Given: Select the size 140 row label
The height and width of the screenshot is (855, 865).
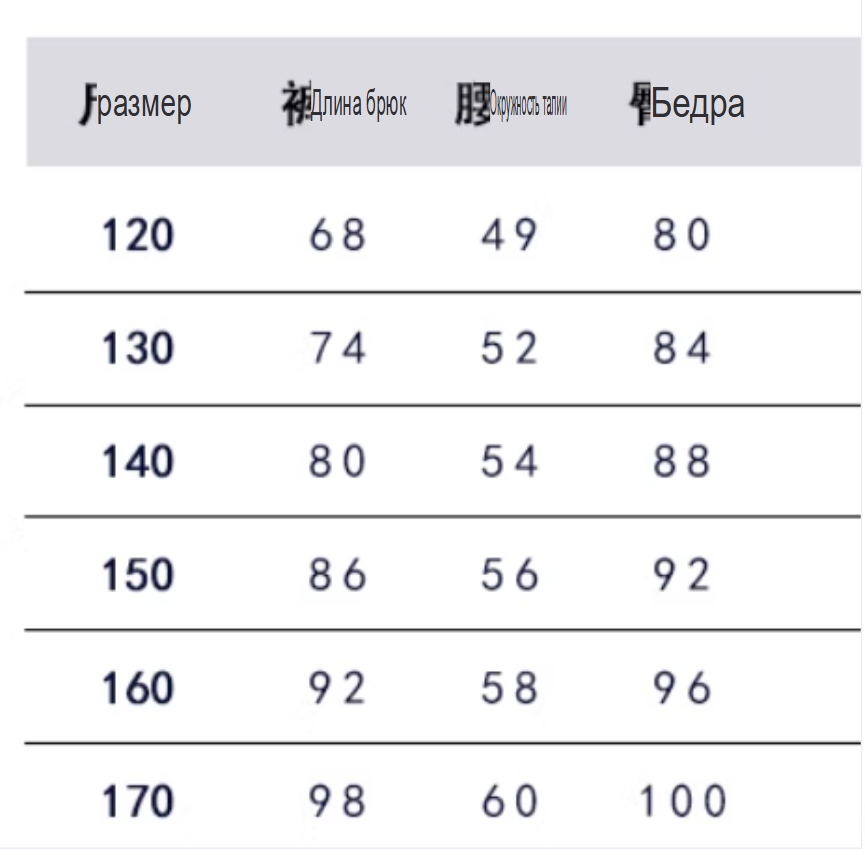Looking at the screenshot, I should pos(138,462).
